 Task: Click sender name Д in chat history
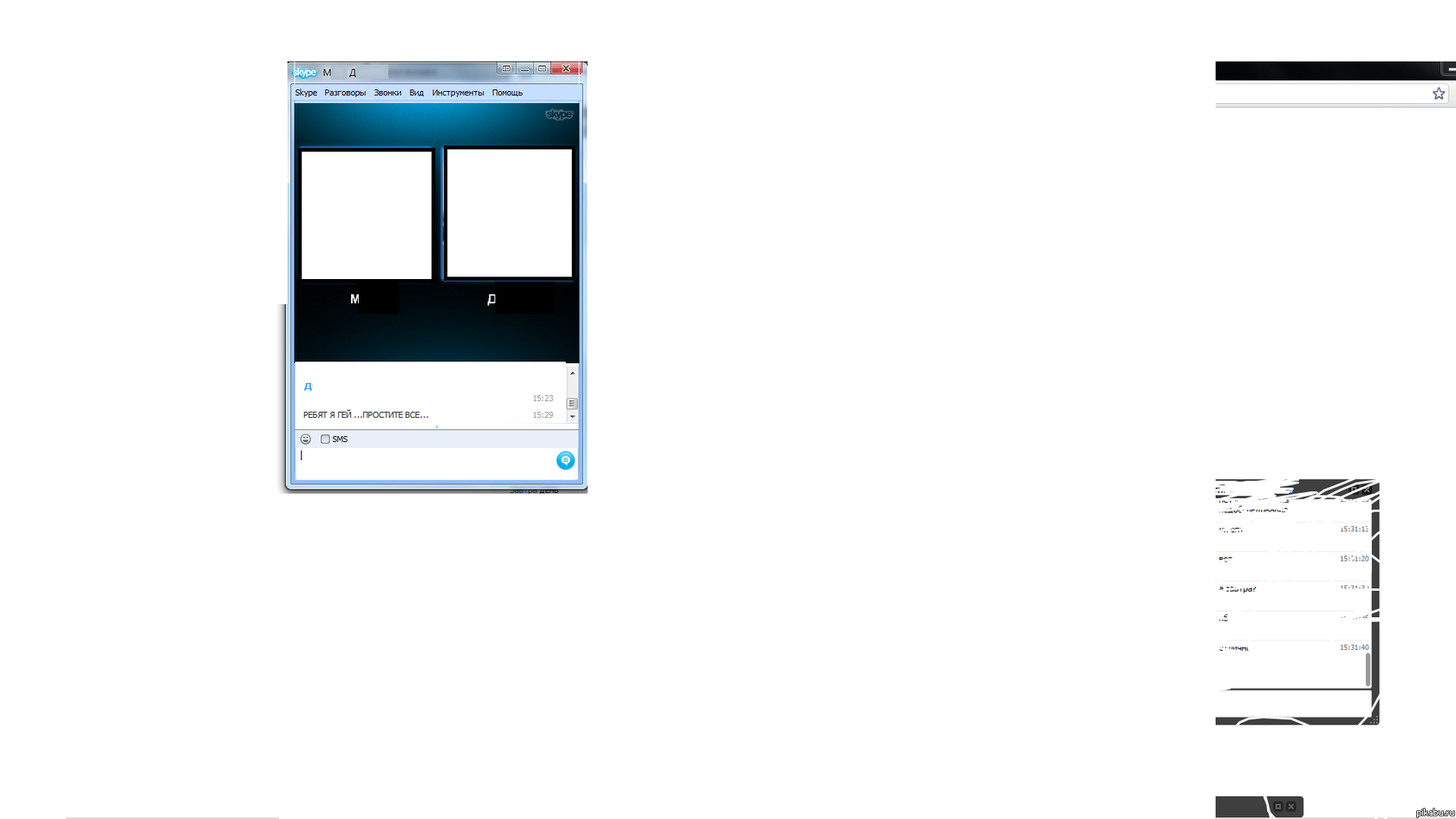308,387
